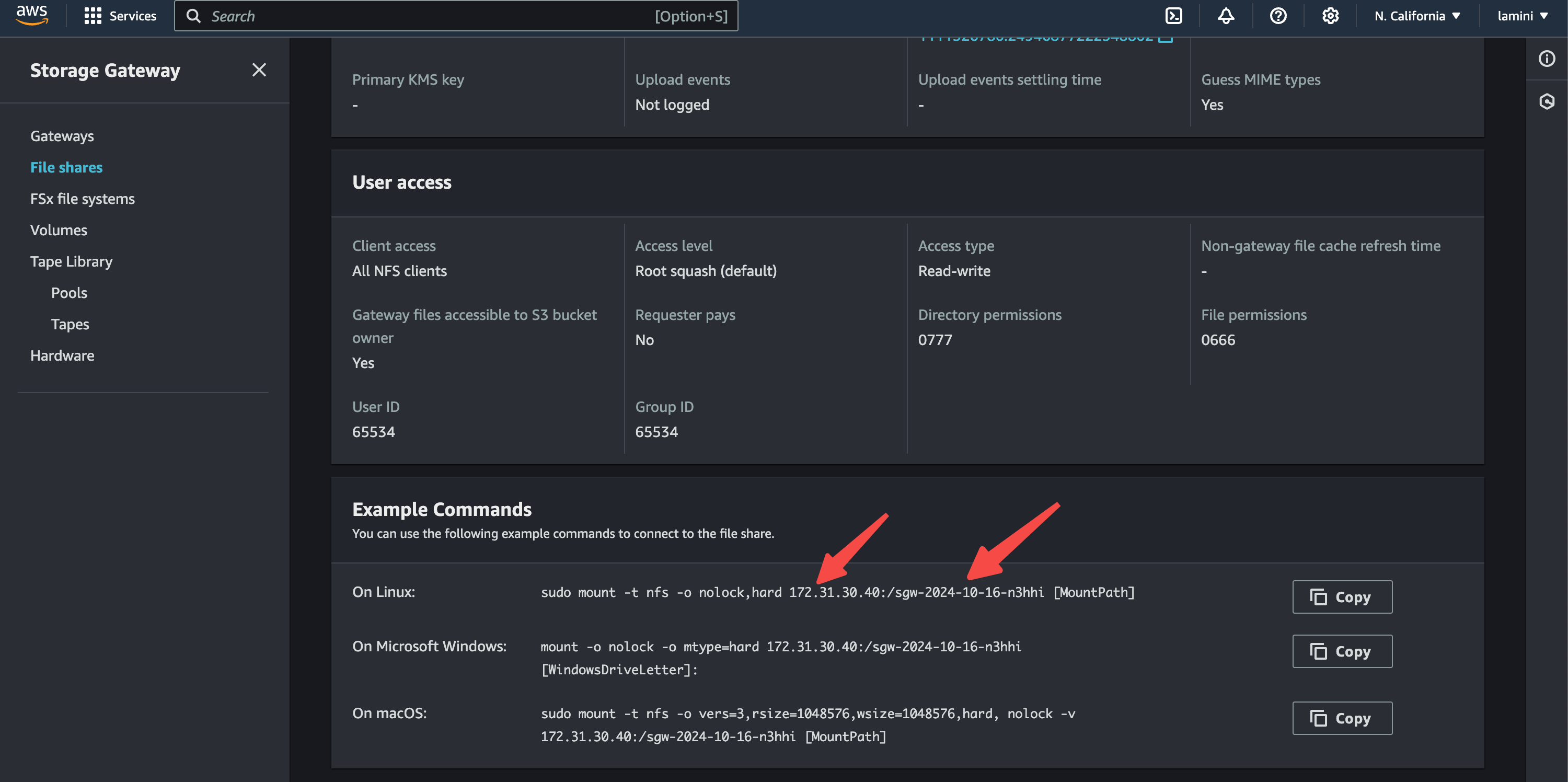Click the User access section heading
The width and height of the screenshot is (1568, 782).
(402, 182)
